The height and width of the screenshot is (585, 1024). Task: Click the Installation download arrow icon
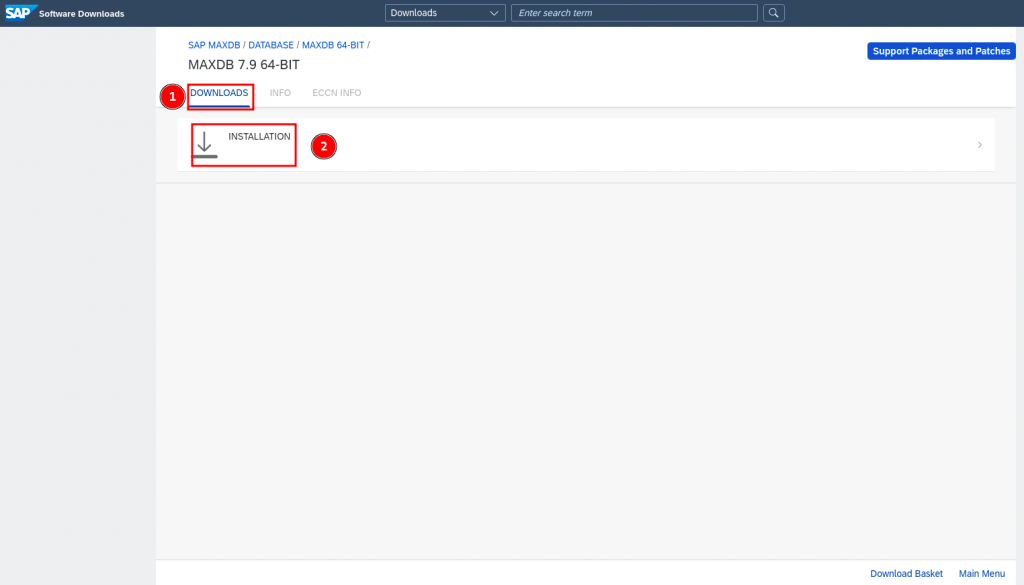(x=205, y=145)
